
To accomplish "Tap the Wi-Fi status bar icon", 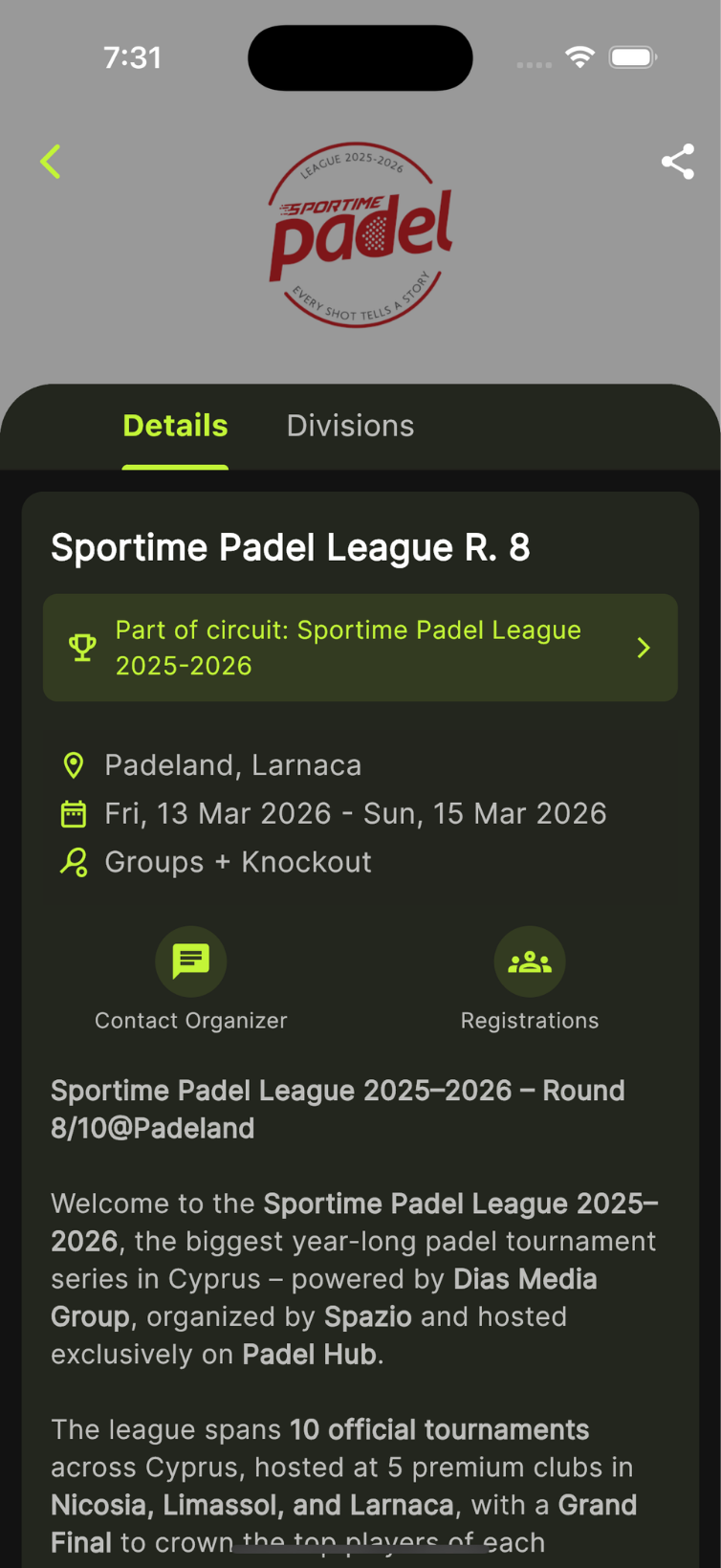I will 579,57.
